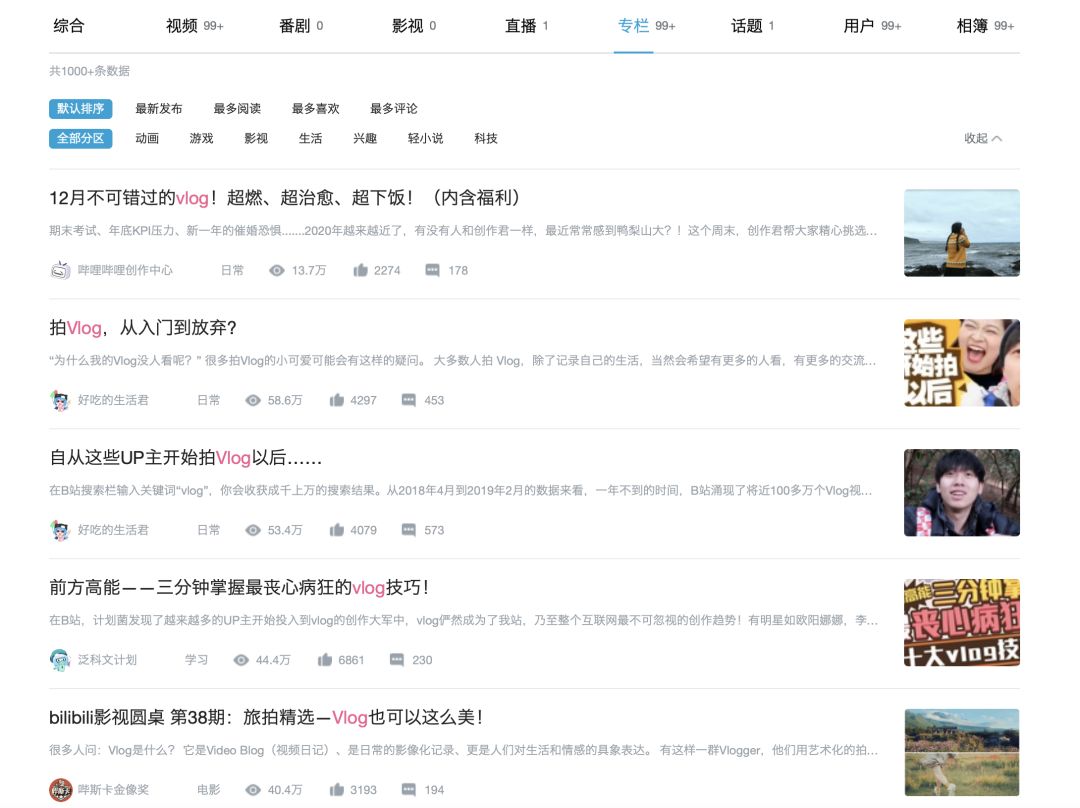Sort articles by 最新发布
The image size is (1080, 808).
159,109
